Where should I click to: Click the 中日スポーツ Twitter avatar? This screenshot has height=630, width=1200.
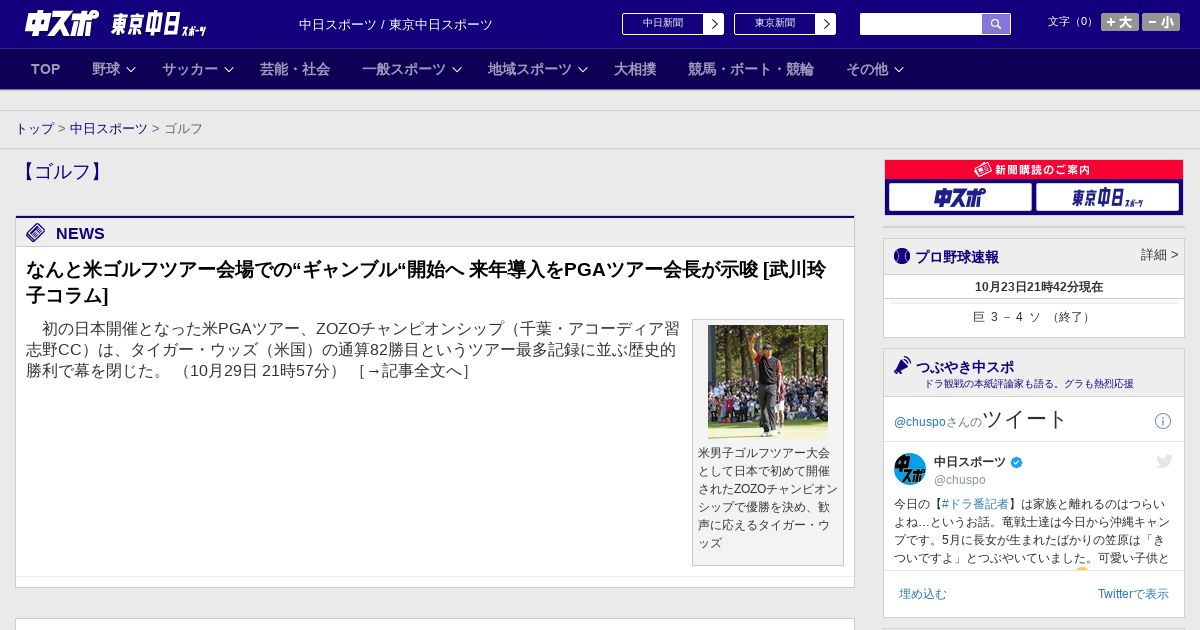910,469
